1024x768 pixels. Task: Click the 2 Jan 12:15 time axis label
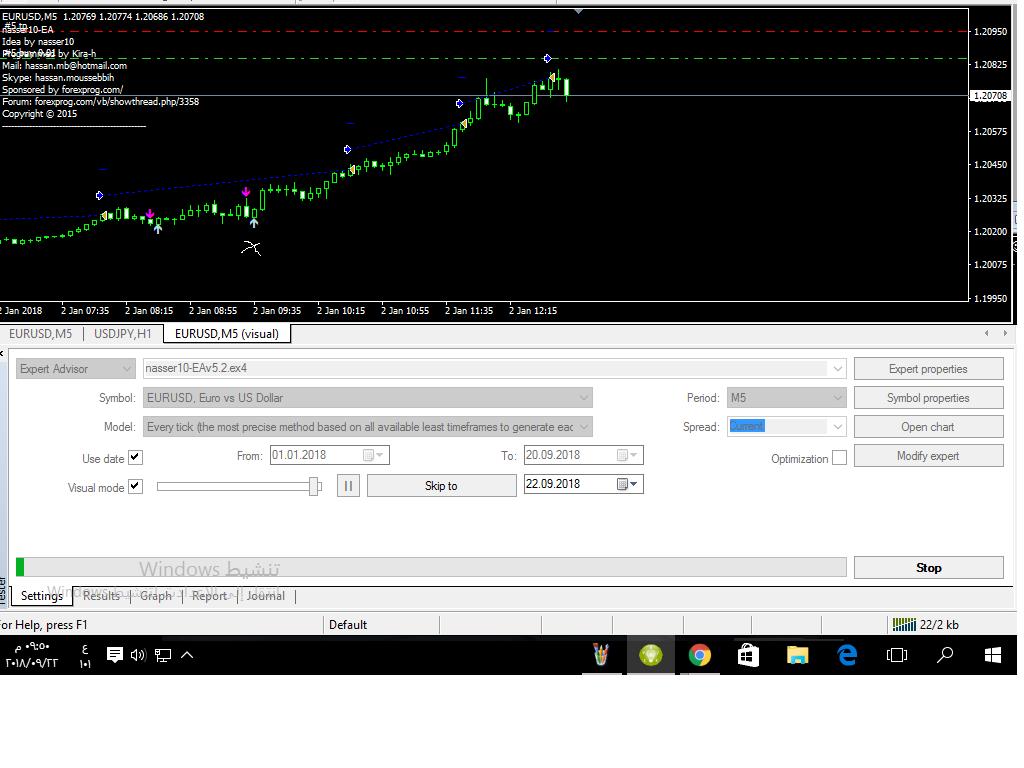coord(533,311)
